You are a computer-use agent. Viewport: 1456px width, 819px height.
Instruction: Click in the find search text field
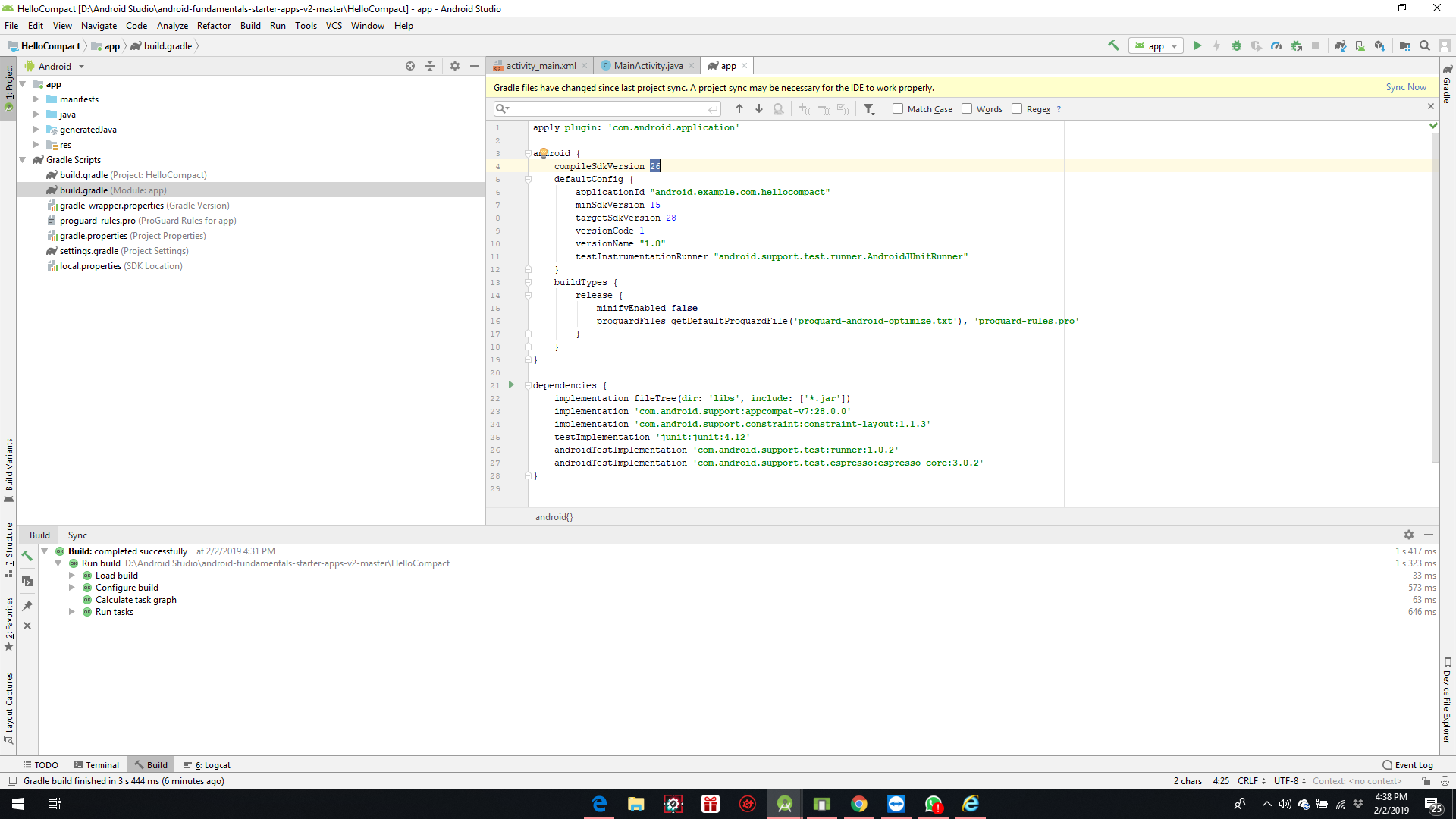pos(607,108)
